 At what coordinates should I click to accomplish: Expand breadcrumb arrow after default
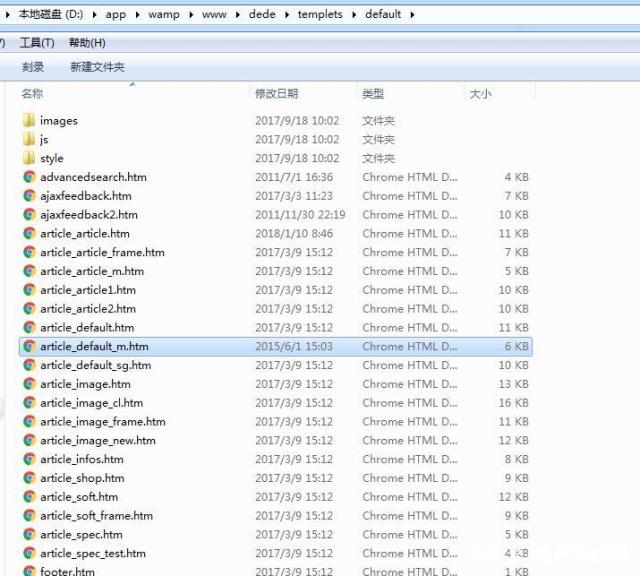[x=412, y=15]
